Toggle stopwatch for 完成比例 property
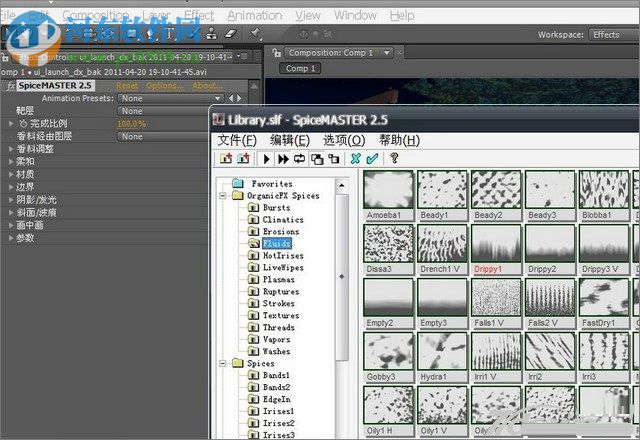Screen dimensions: 640x440 click(x=23, y=123)
